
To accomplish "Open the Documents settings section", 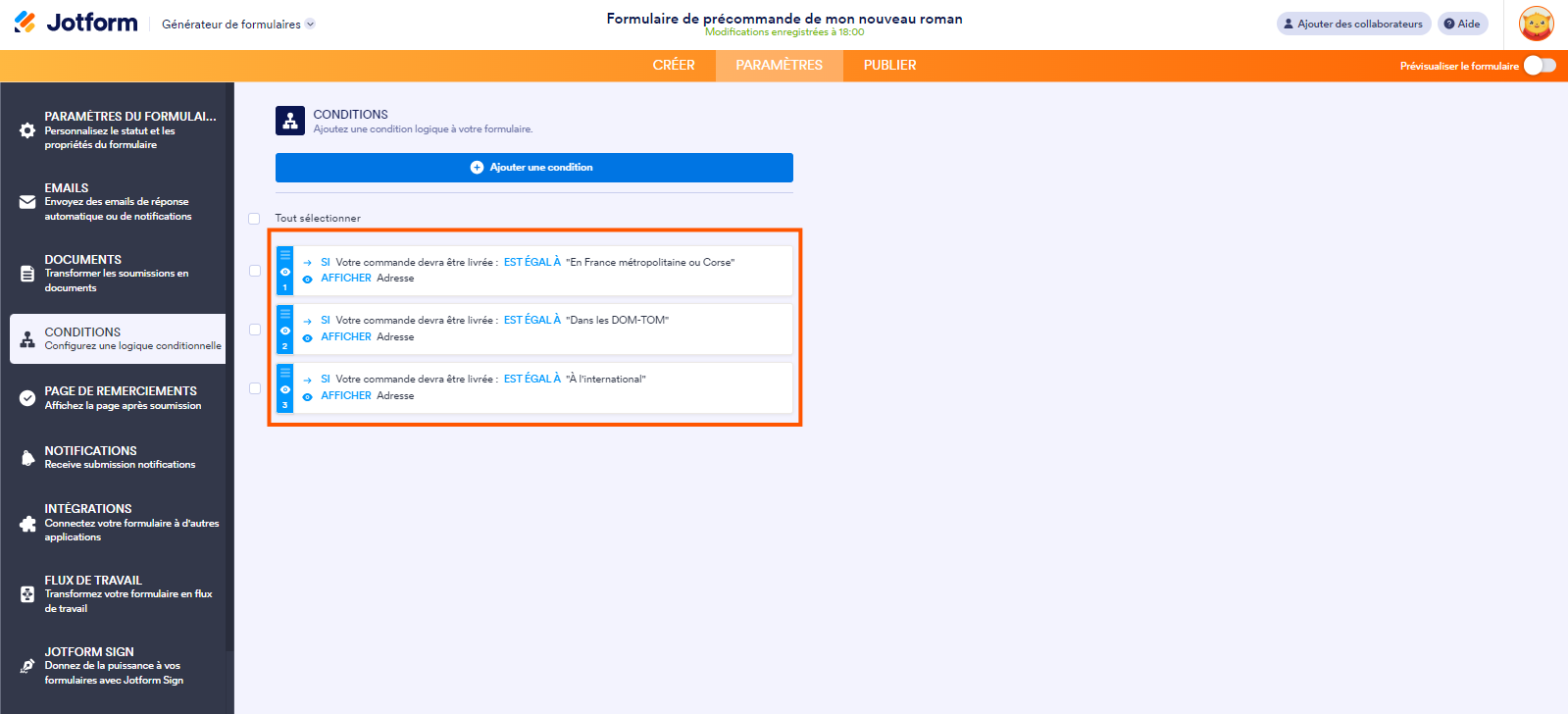I will 118,274.
